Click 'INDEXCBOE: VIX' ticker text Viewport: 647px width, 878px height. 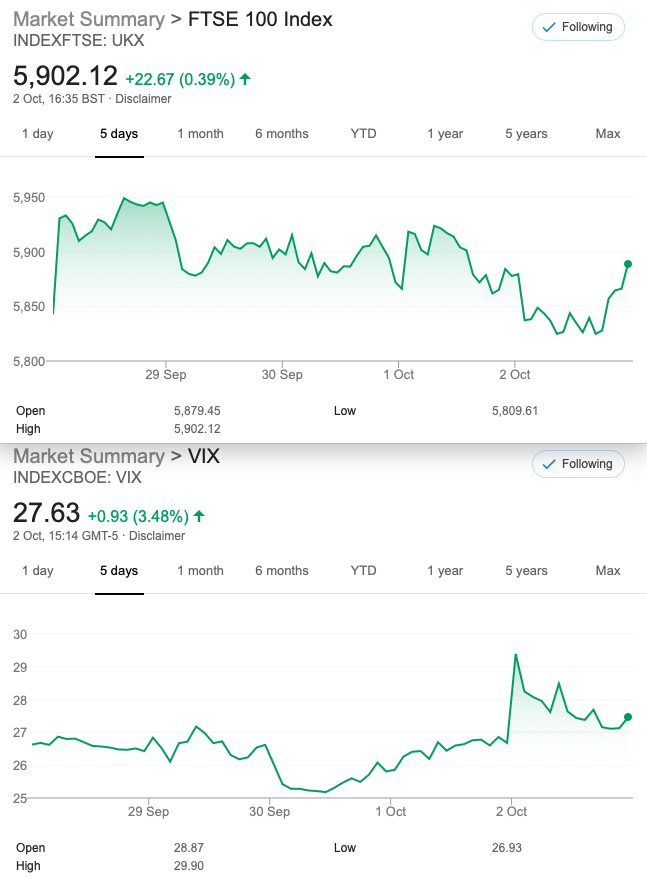(77, 478)
